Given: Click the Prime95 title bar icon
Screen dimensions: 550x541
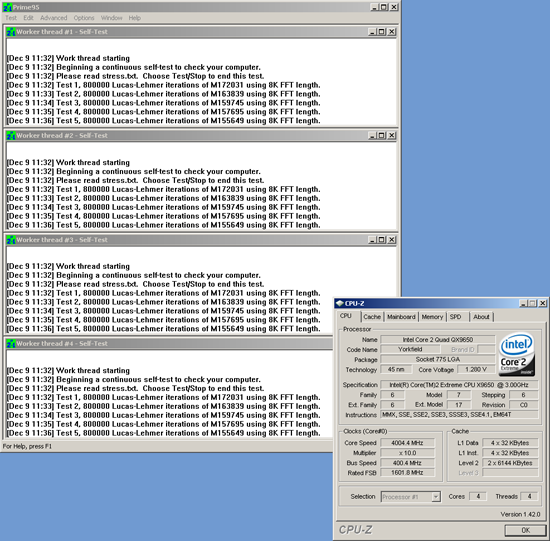Looking at the screenshot, I should coord(7,7).
